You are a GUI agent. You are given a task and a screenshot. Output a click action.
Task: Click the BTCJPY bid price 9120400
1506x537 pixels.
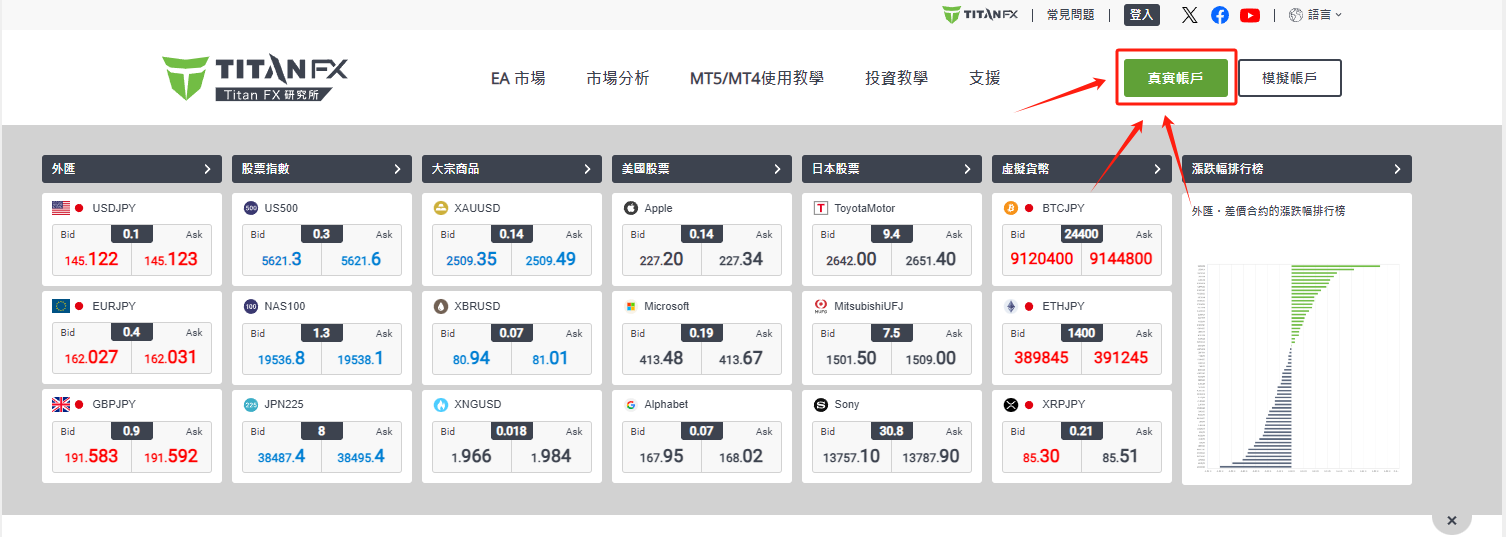[1042, 259]
